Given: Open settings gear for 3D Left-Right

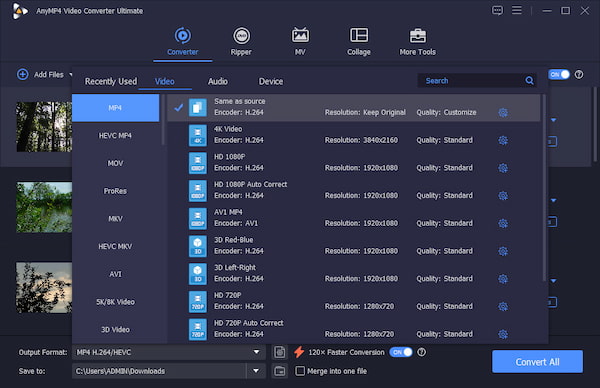Looking at the screenshot, I should click(x=503, y=279).
